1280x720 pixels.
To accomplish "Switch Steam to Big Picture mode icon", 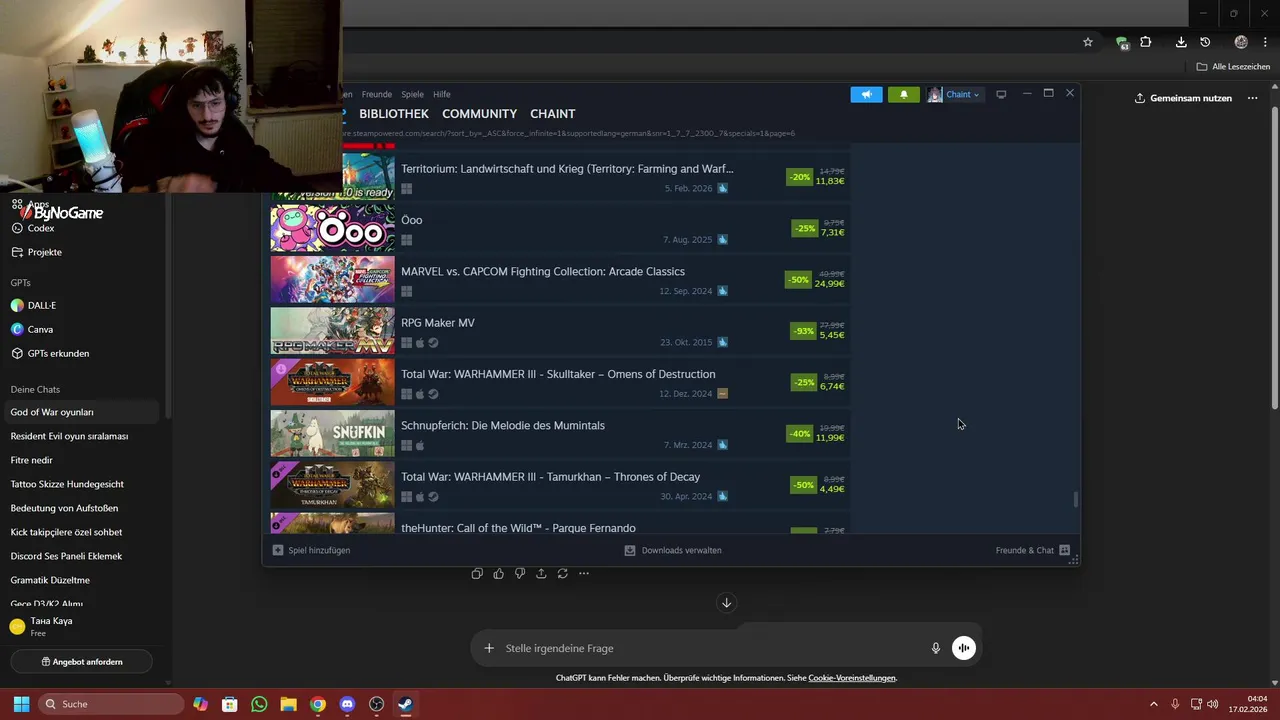I will (x=1001, y=94).
